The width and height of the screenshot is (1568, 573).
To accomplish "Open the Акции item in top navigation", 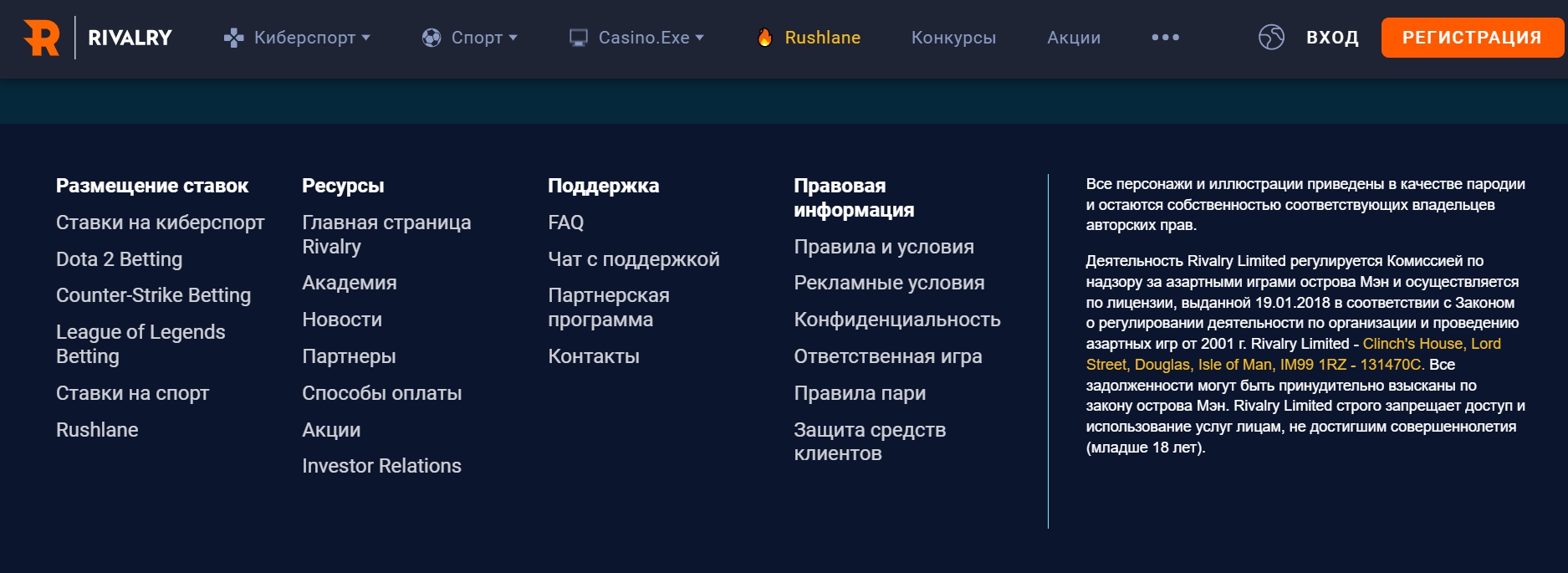I will click(x=1074, y=38).
